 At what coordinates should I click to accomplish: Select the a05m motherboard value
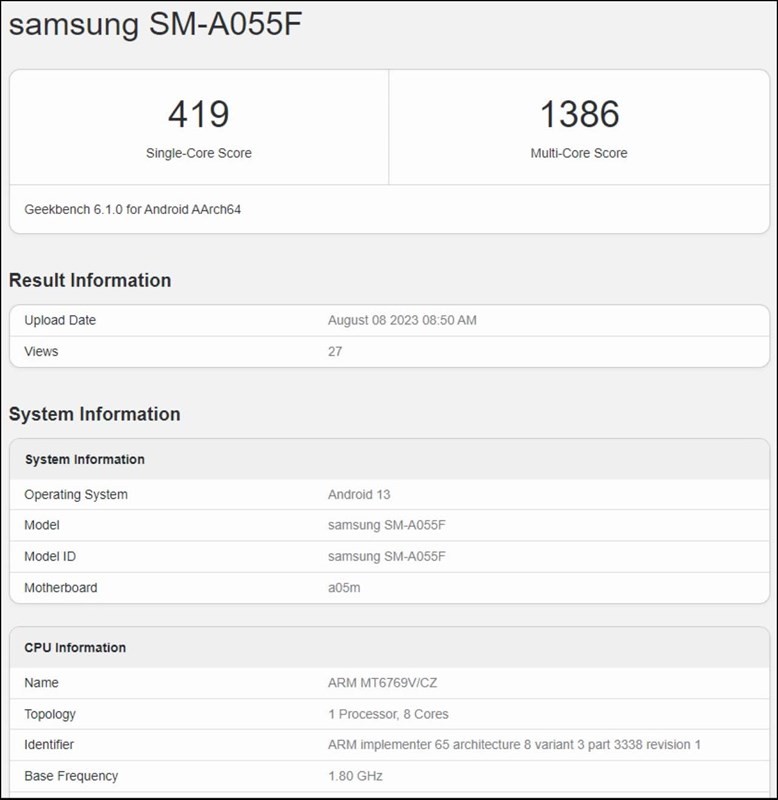click(344, 587)
